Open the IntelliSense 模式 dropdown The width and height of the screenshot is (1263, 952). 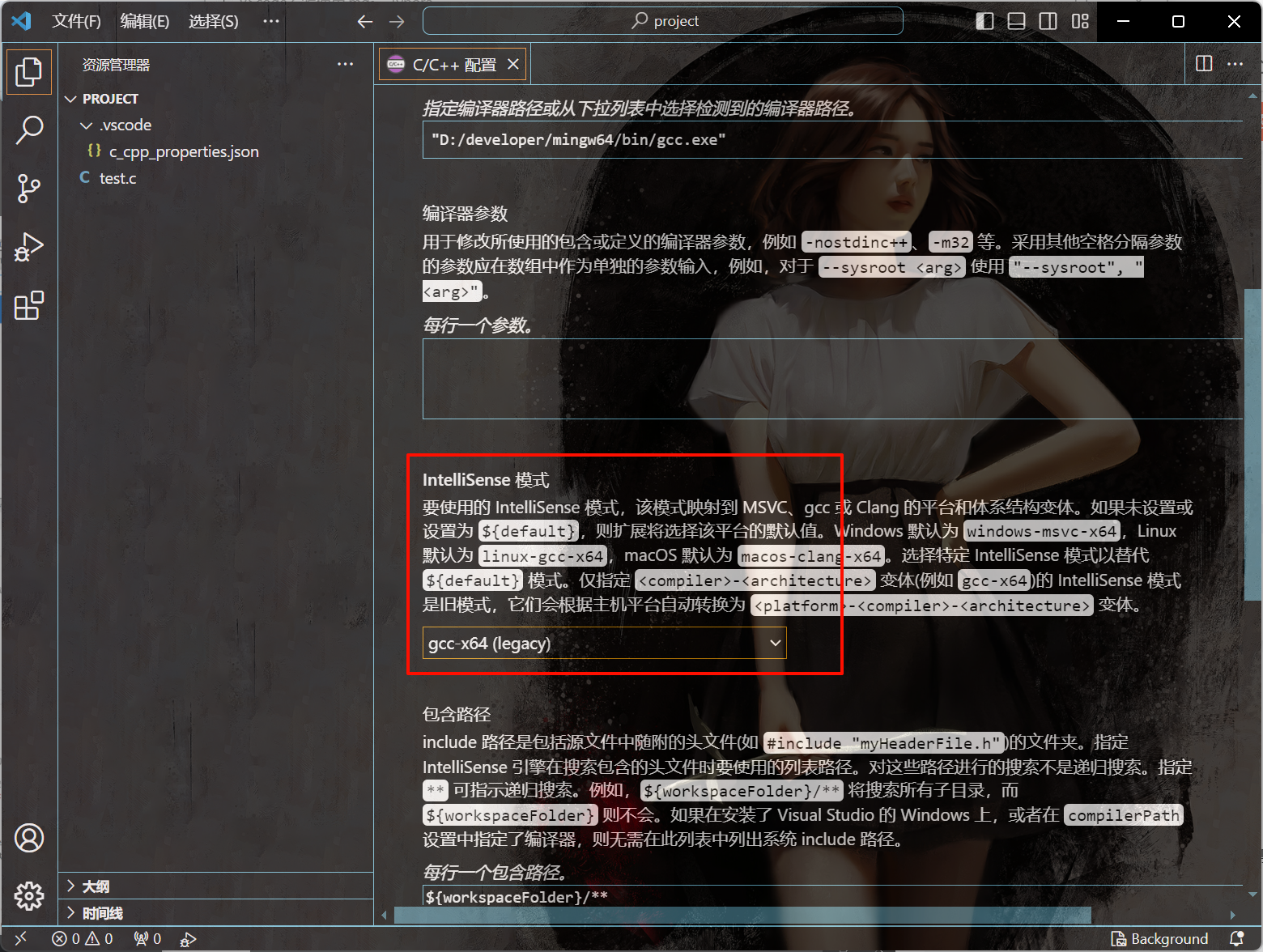tap(605, 643)
